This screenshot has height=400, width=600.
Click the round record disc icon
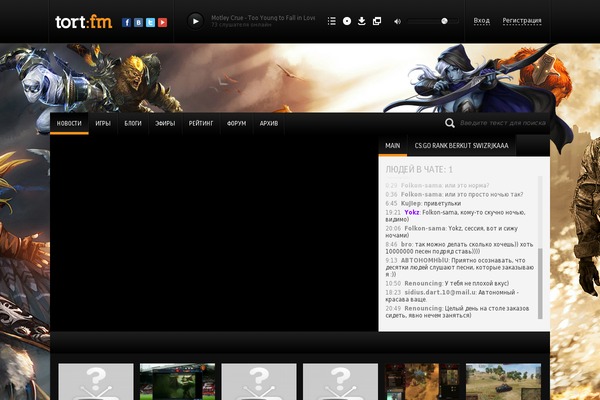[x=347, y=21]
